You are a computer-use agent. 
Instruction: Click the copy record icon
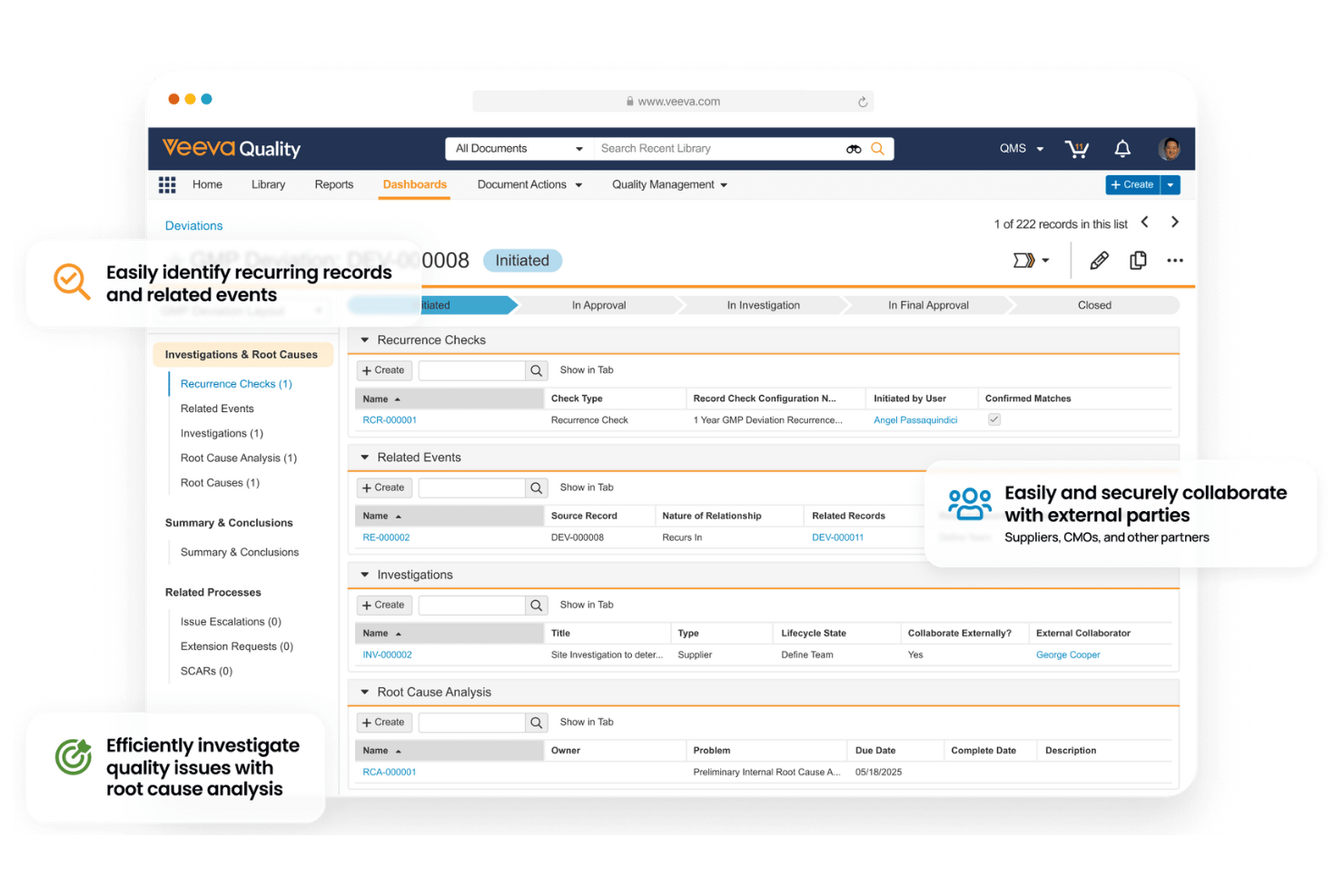1138,261
